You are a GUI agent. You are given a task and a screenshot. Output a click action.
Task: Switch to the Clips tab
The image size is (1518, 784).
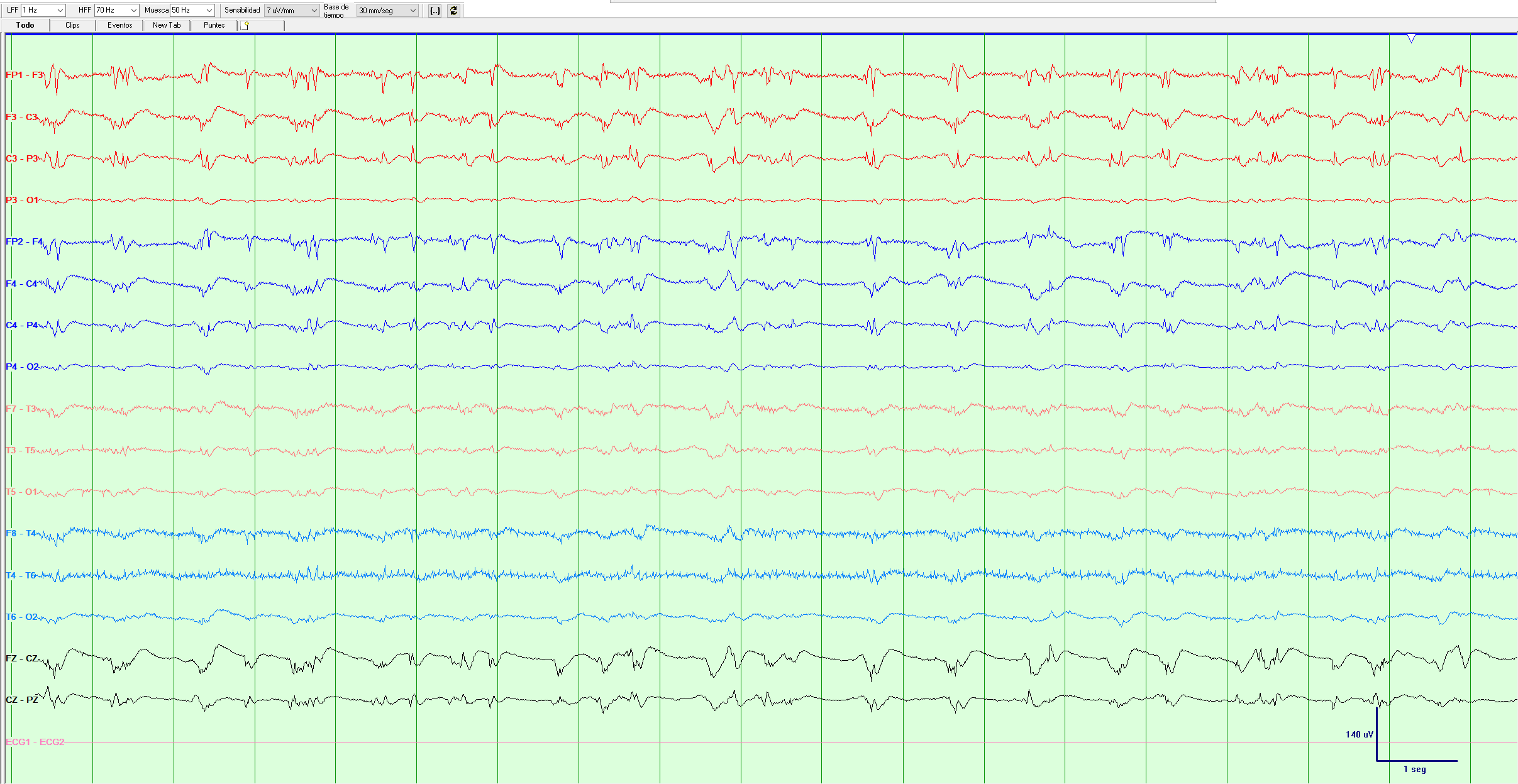[x=72, y=25]
